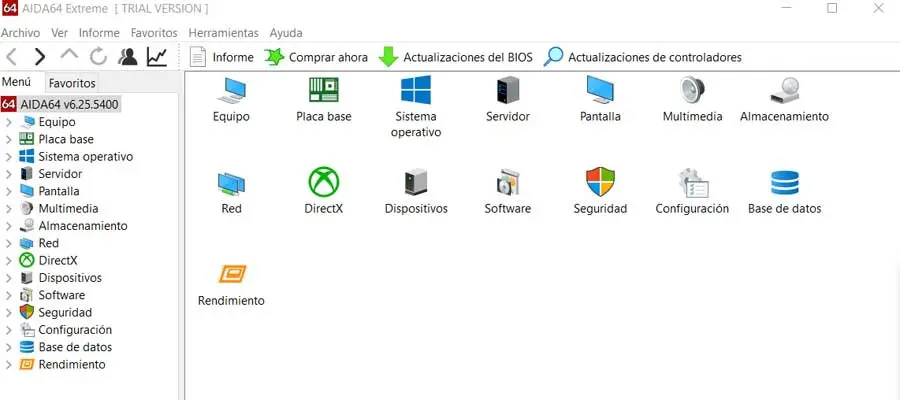This screenshot has height=400, width=900.
Task: Switch to the Favoritos sidebar tab
Action: tap(72, 83)
